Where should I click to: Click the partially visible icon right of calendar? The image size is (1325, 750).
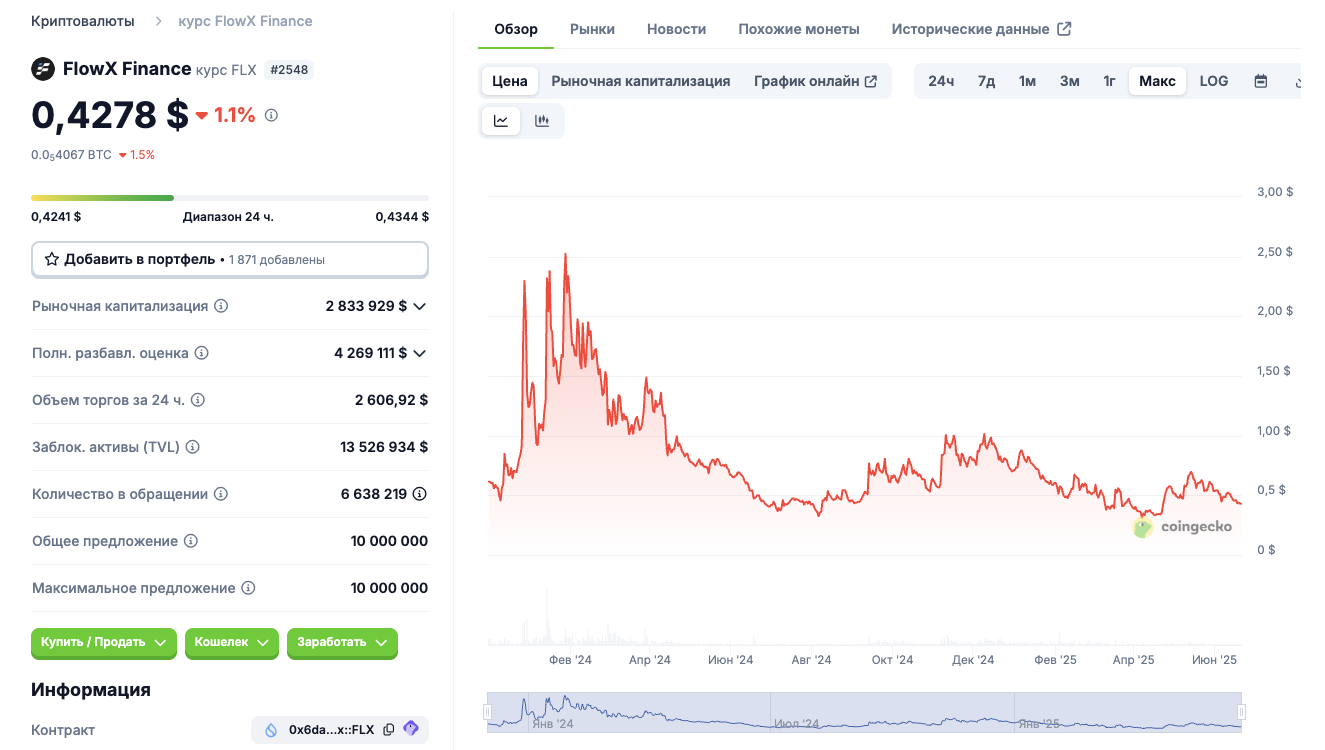1297,82
